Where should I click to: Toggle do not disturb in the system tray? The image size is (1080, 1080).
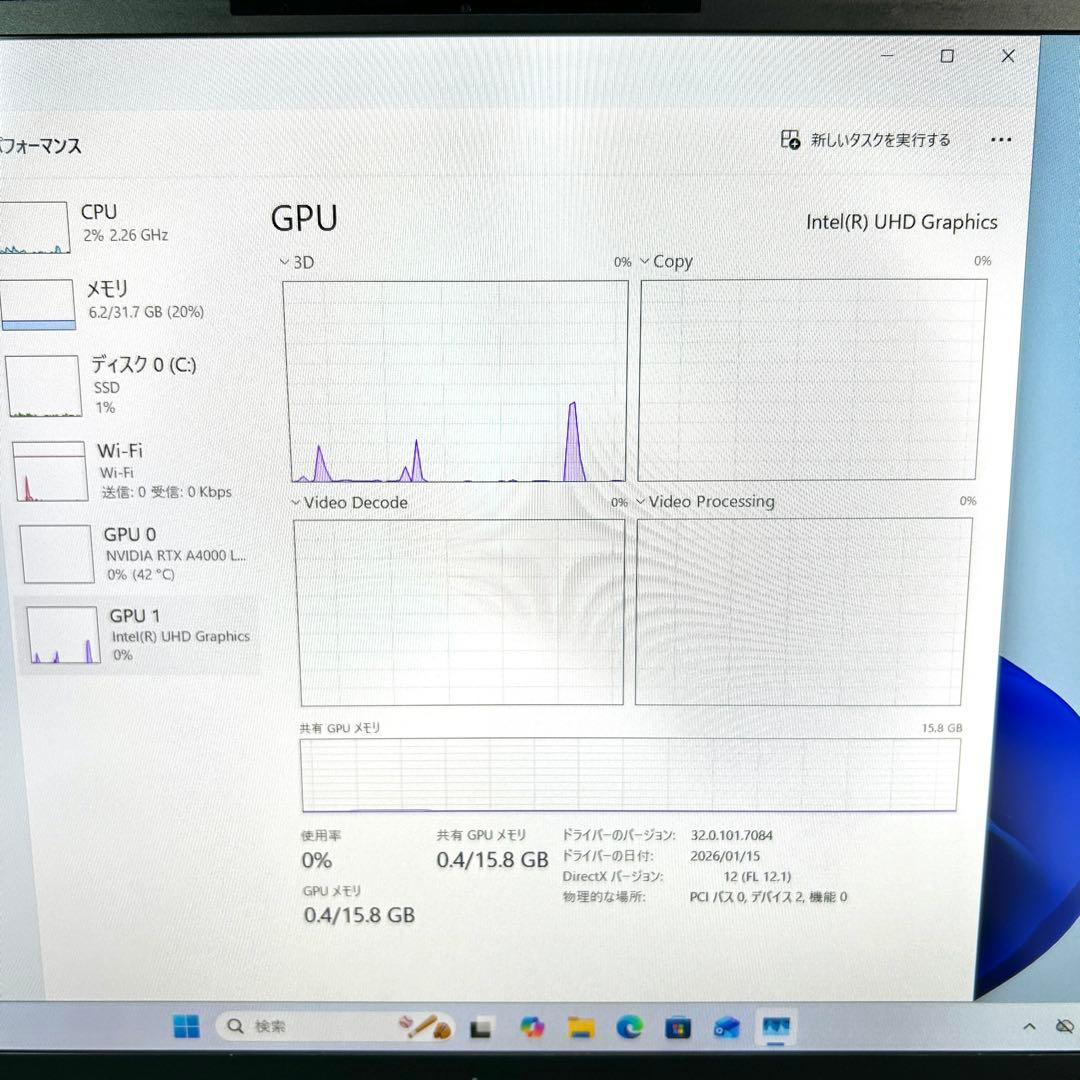(x=1063, y=1027)
